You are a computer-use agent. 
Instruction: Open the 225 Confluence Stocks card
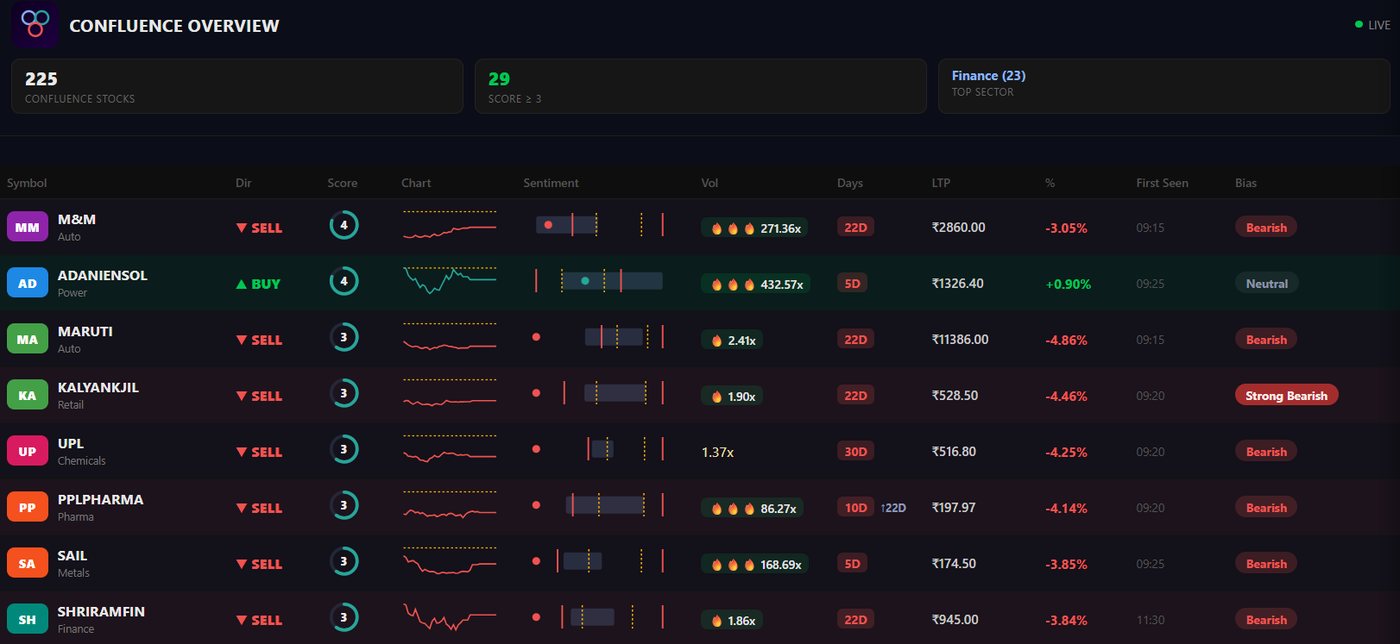tap(237, 86)
